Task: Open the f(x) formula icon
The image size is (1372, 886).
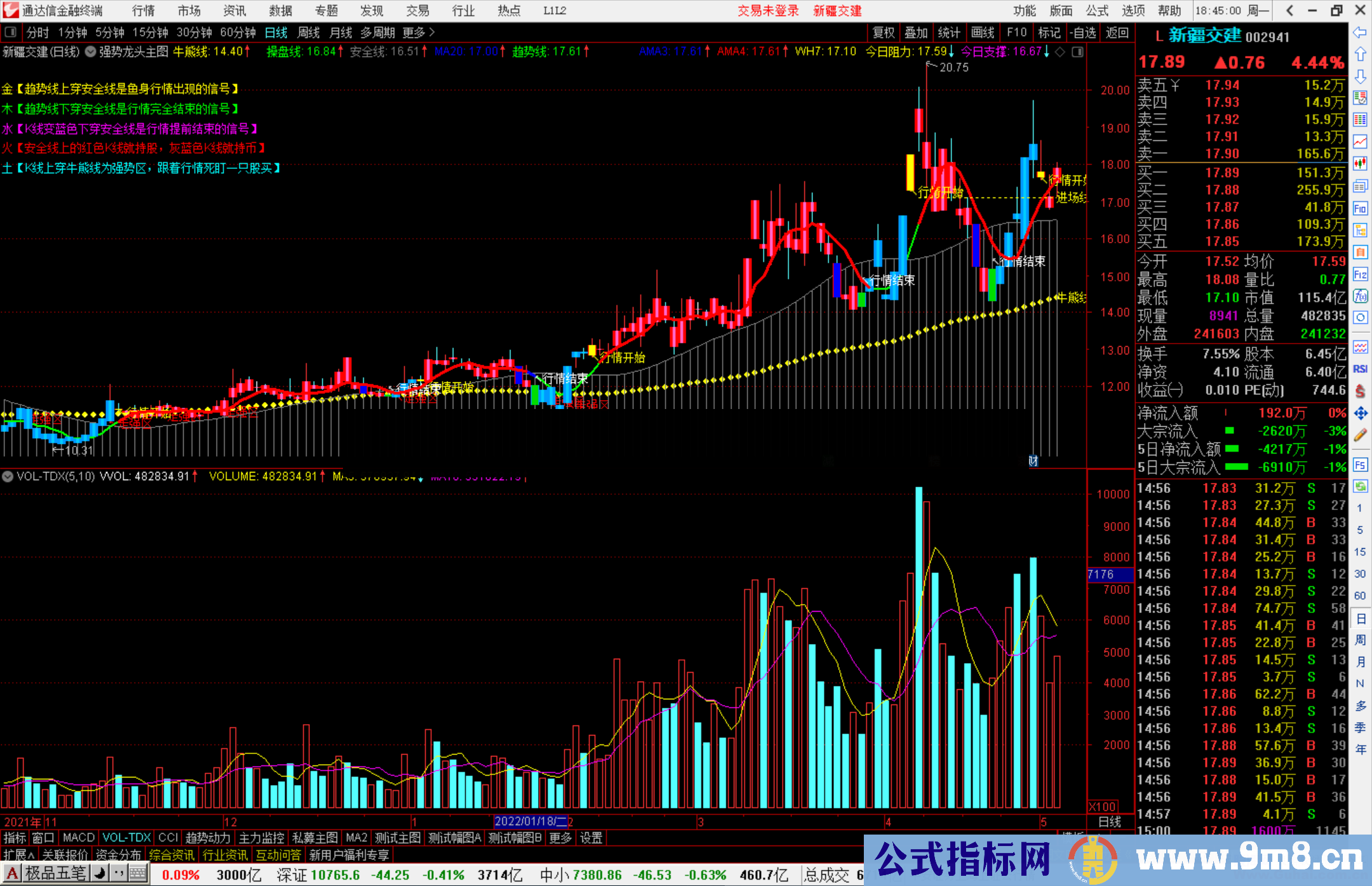Action: click(x=1360, y=296)
